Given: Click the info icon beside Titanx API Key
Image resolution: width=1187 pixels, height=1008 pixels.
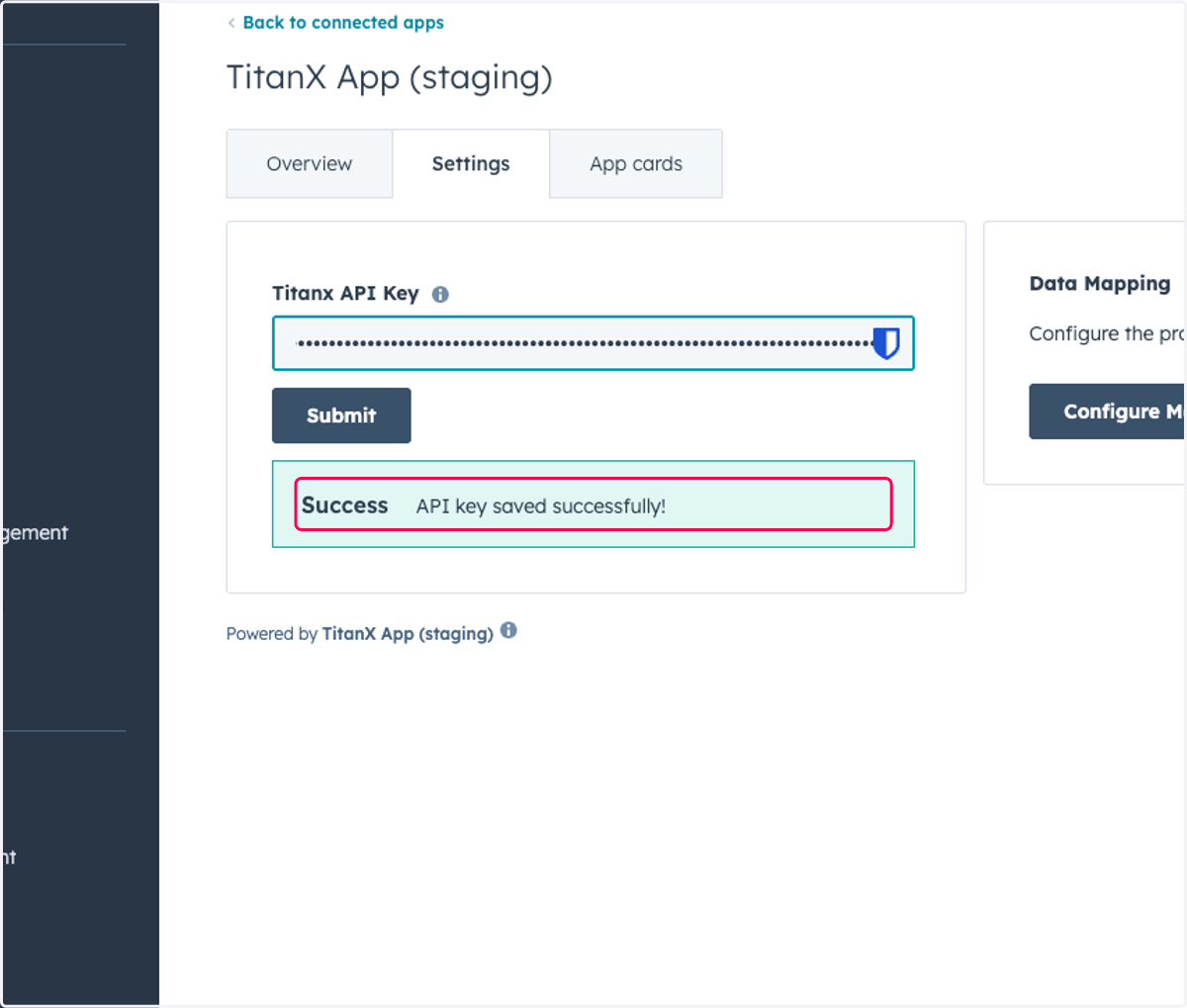Looking at the screenshot, I should click(x=440, y=294).
